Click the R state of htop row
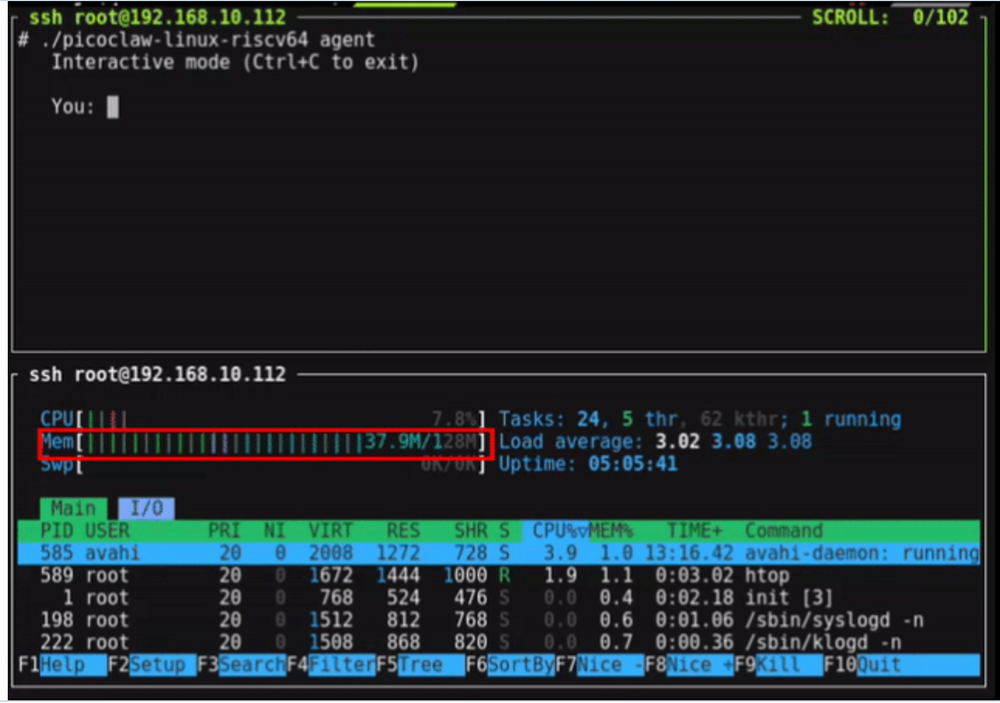The height and width of the screenshot is (703, 1000). (x=504, y=575)
